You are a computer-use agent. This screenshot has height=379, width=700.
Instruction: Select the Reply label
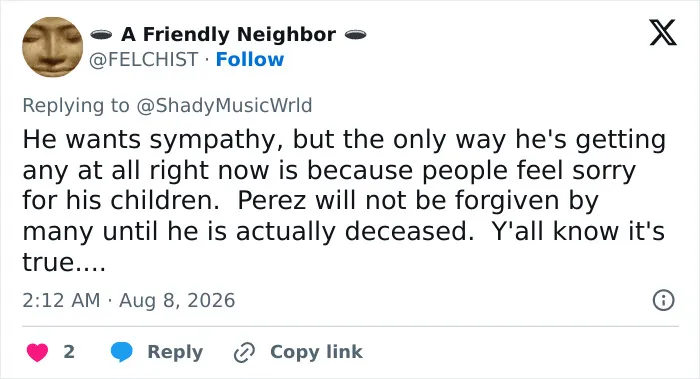coord(175,352)
